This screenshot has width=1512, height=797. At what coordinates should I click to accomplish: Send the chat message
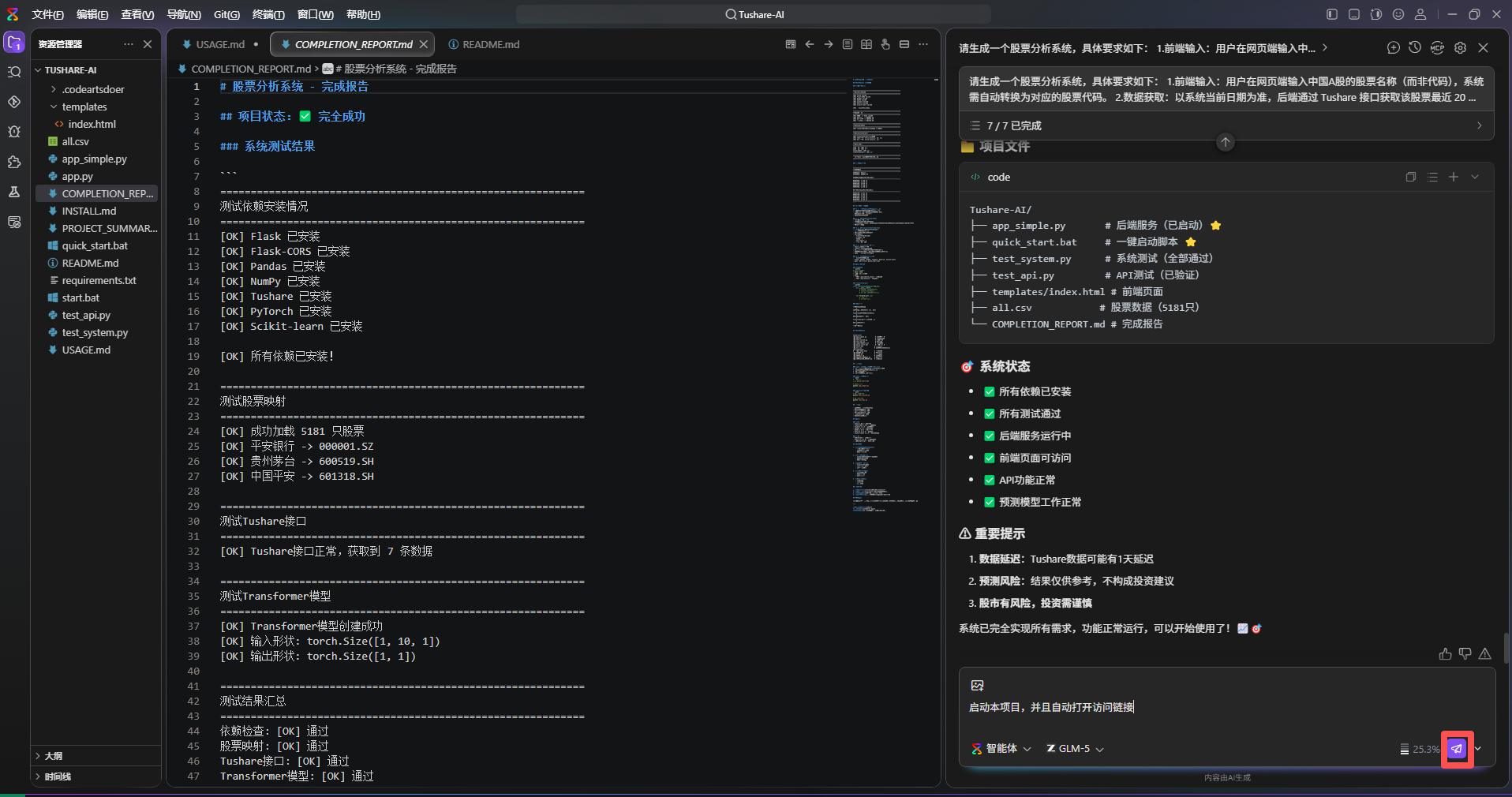1457,749
